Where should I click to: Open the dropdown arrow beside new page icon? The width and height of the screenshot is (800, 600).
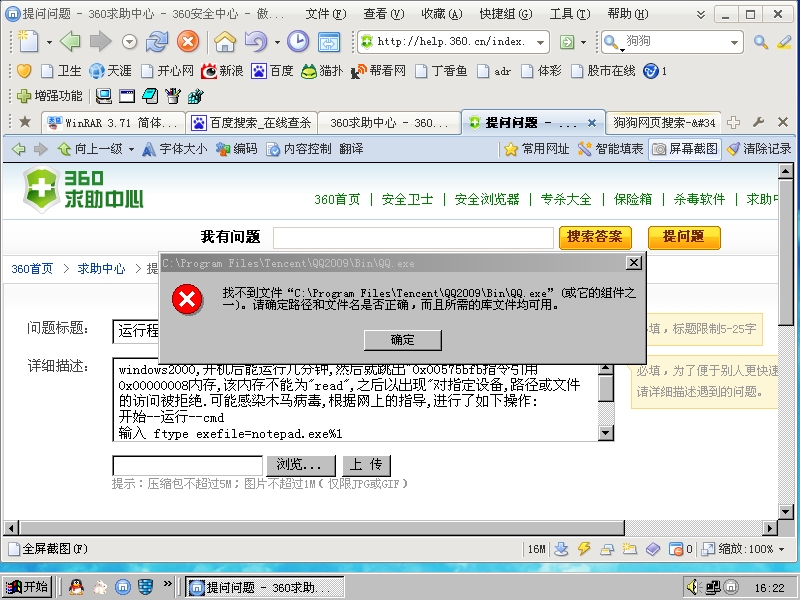tap(49, 43)
